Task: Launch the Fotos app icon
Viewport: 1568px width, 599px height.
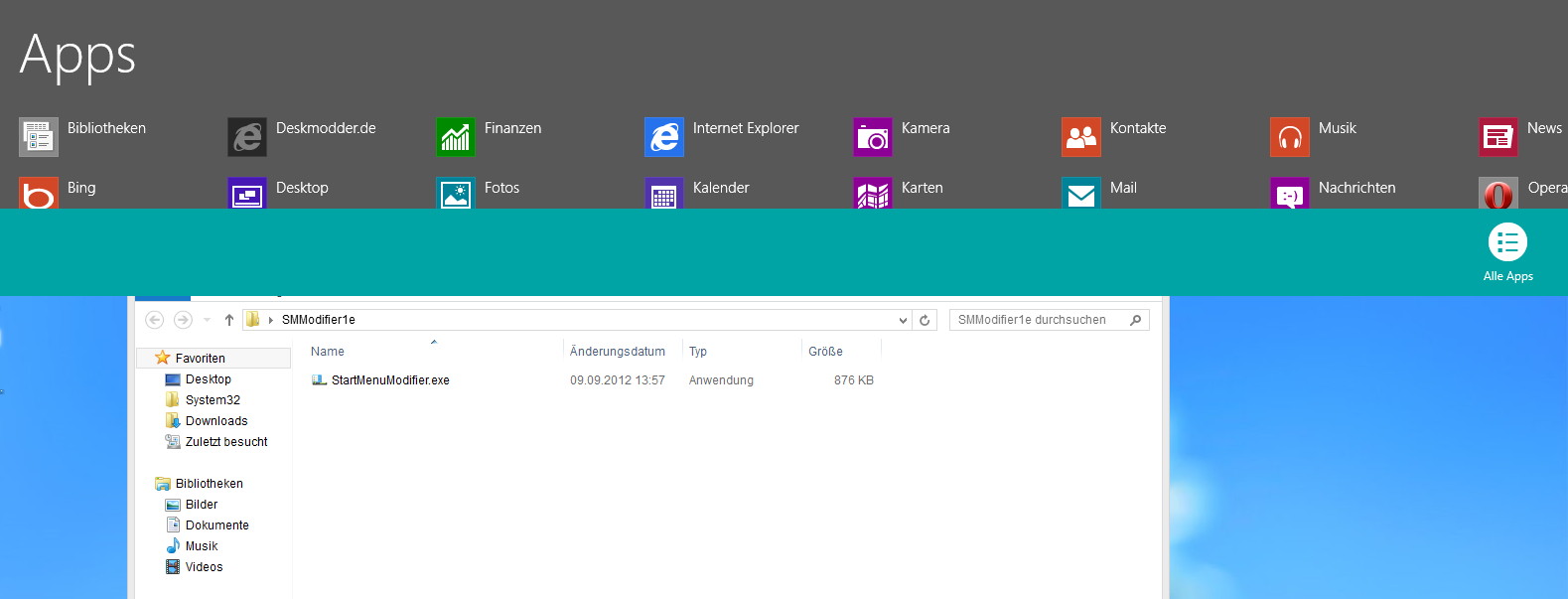Action: 456,193
